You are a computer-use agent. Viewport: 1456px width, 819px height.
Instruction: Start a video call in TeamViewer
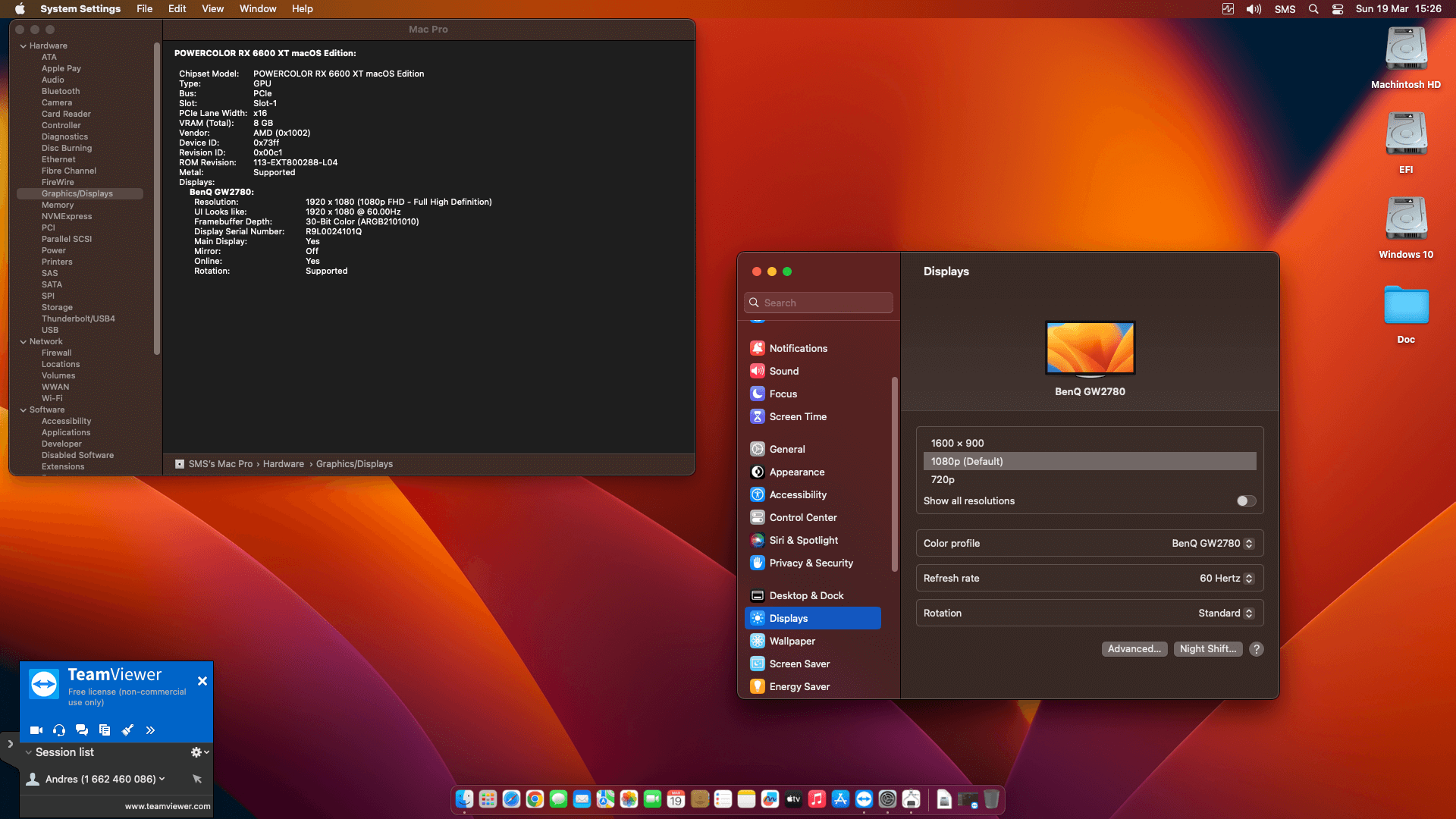36,730
